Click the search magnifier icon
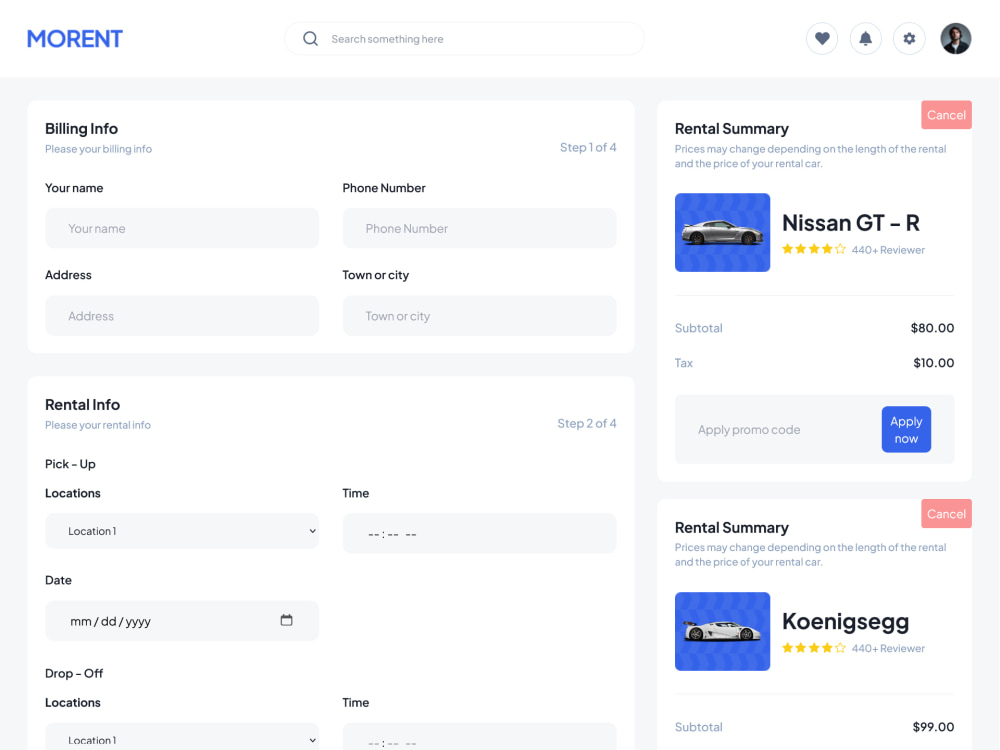The image size is (1000, 750). (311, 39)
